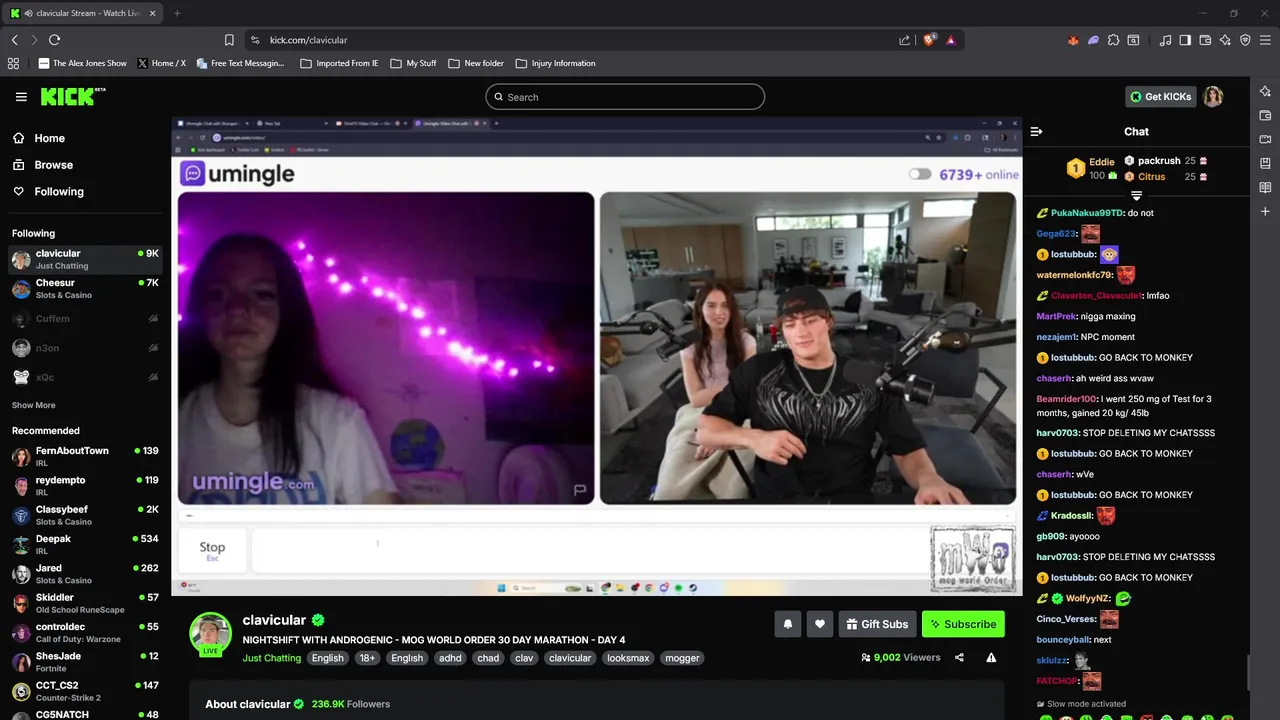
Task: Open a new browser tab
Action: 177,13
